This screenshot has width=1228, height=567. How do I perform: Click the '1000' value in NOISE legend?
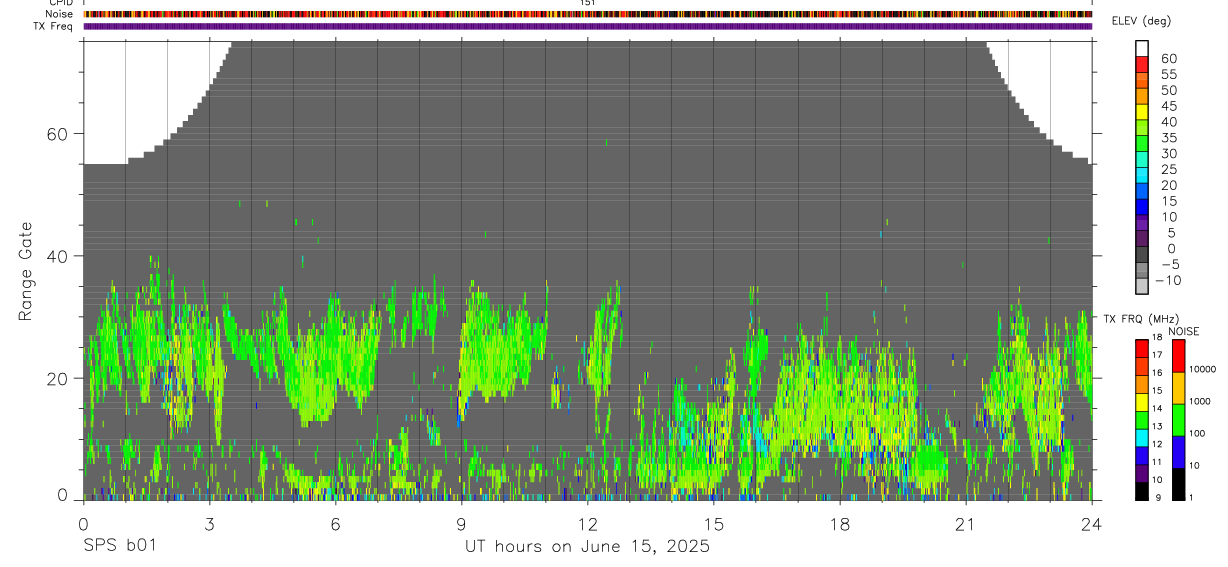tap(1202, 401)
